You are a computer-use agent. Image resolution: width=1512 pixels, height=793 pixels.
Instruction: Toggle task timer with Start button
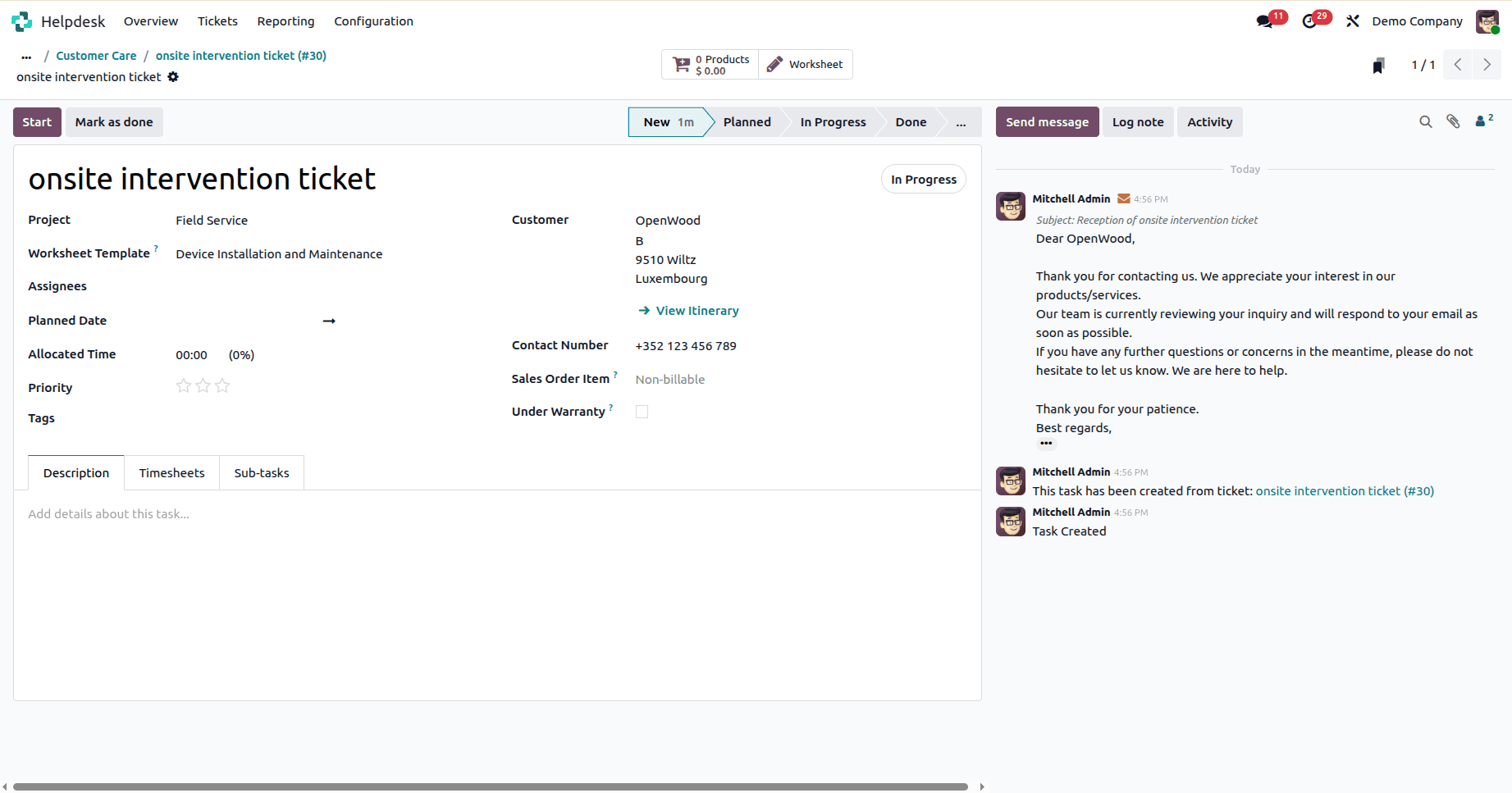(x=37, y=121)
